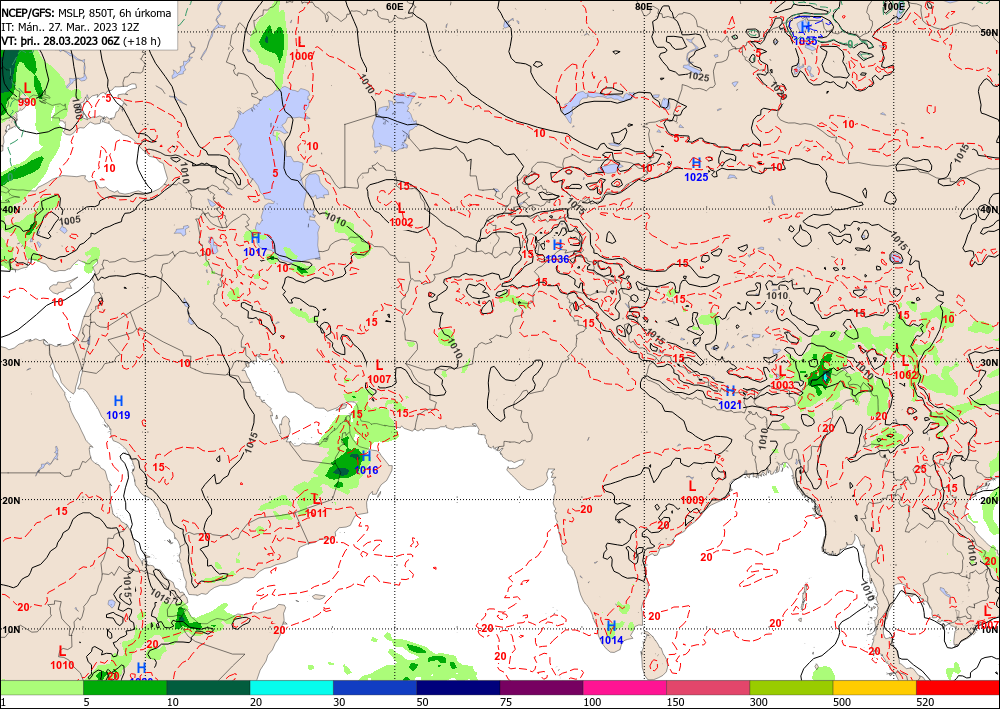This screenshot has width=1000, height=709.
Task: Click the red 520+ legend swatch
Action: pyautogui.click(x=958, y=688)
